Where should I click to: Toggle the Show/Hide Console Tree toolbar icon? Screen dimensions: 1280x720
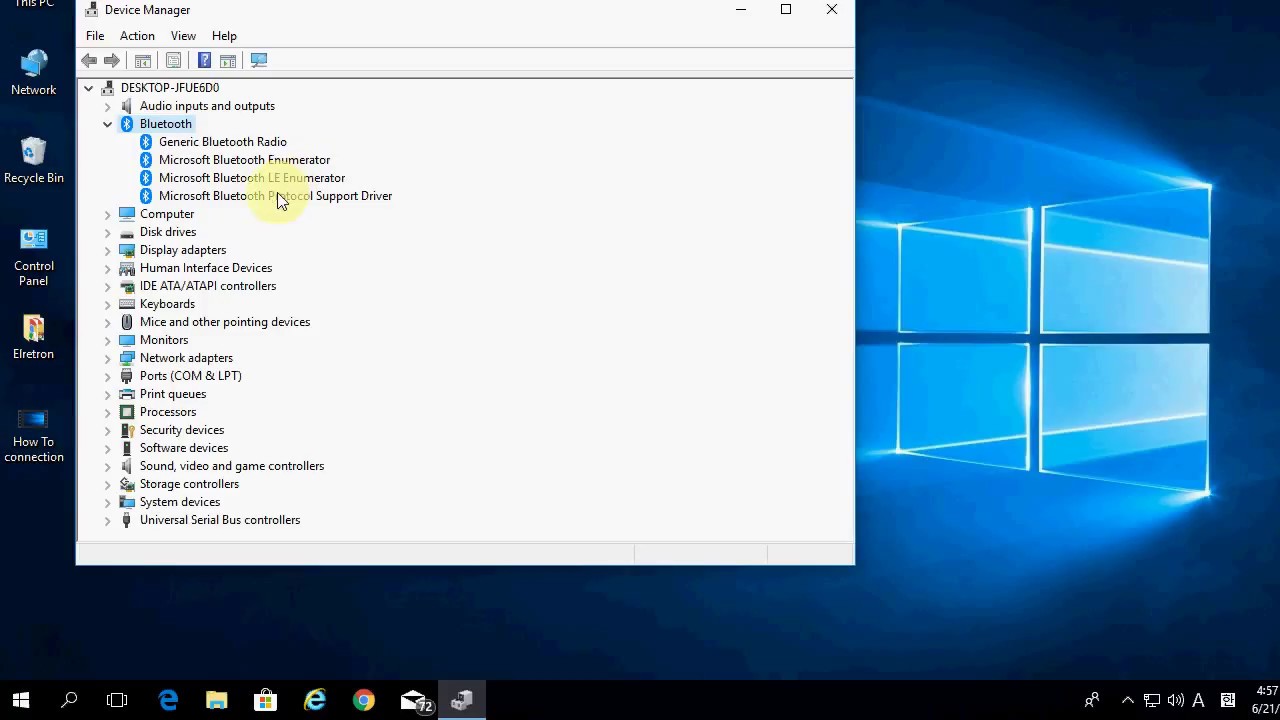[143, 61]
